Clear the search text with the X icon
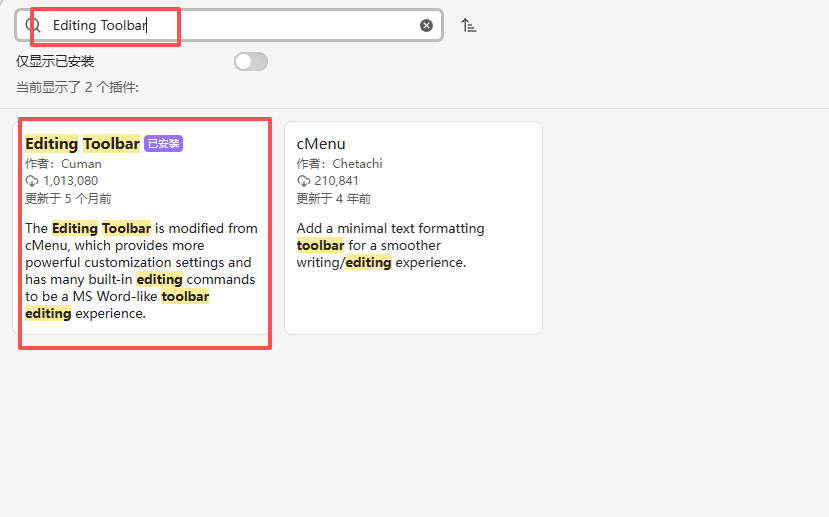 427,25
